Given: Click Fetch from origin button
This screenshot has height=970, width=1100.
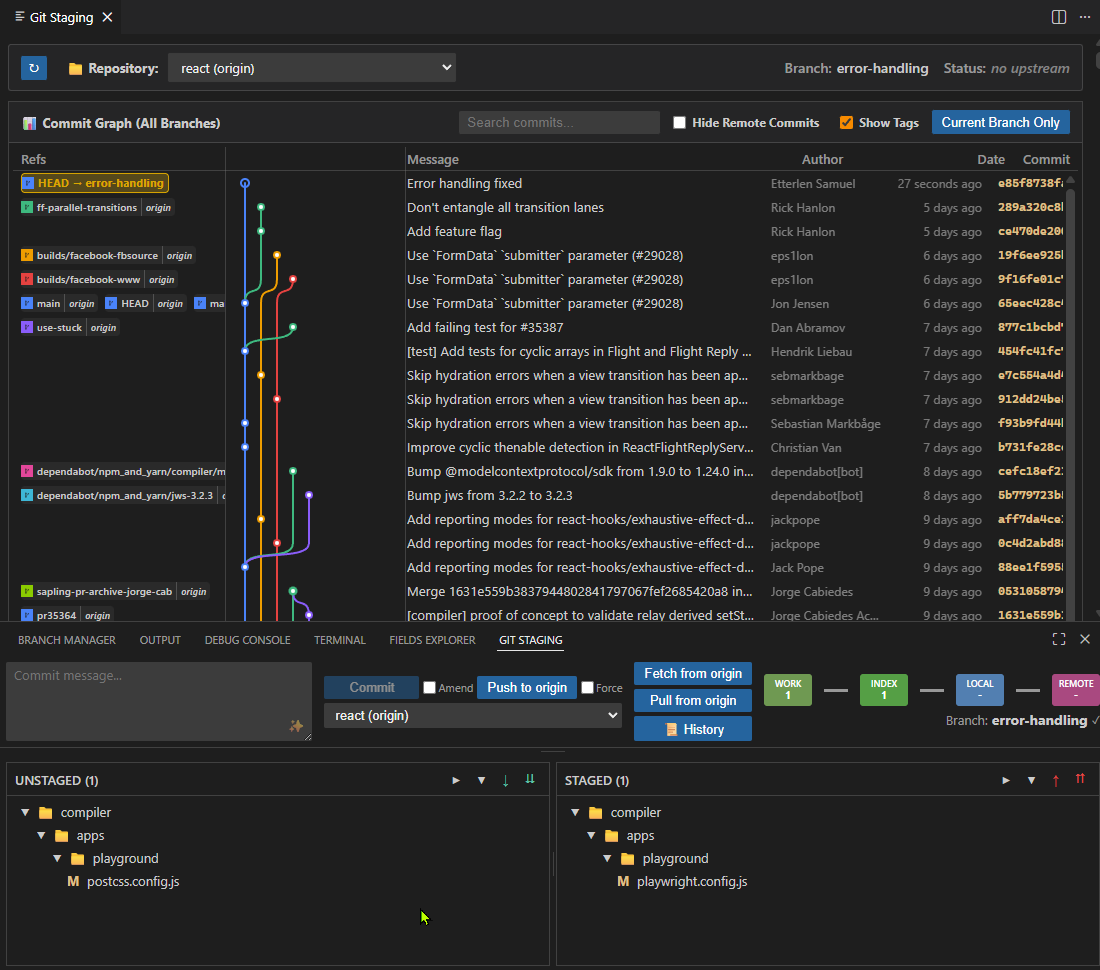Looking at the screenshot, I should 692,673.
